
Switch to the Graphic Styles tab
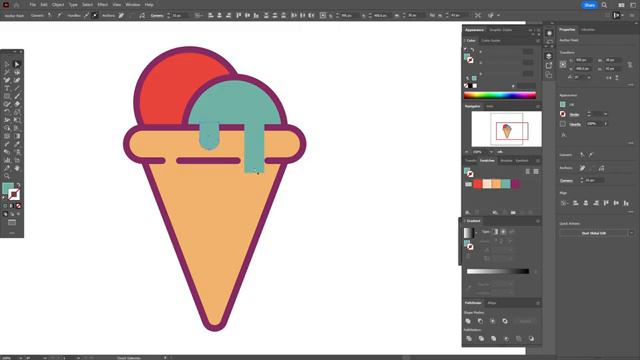pyautogui.click(x=500, y=30)
